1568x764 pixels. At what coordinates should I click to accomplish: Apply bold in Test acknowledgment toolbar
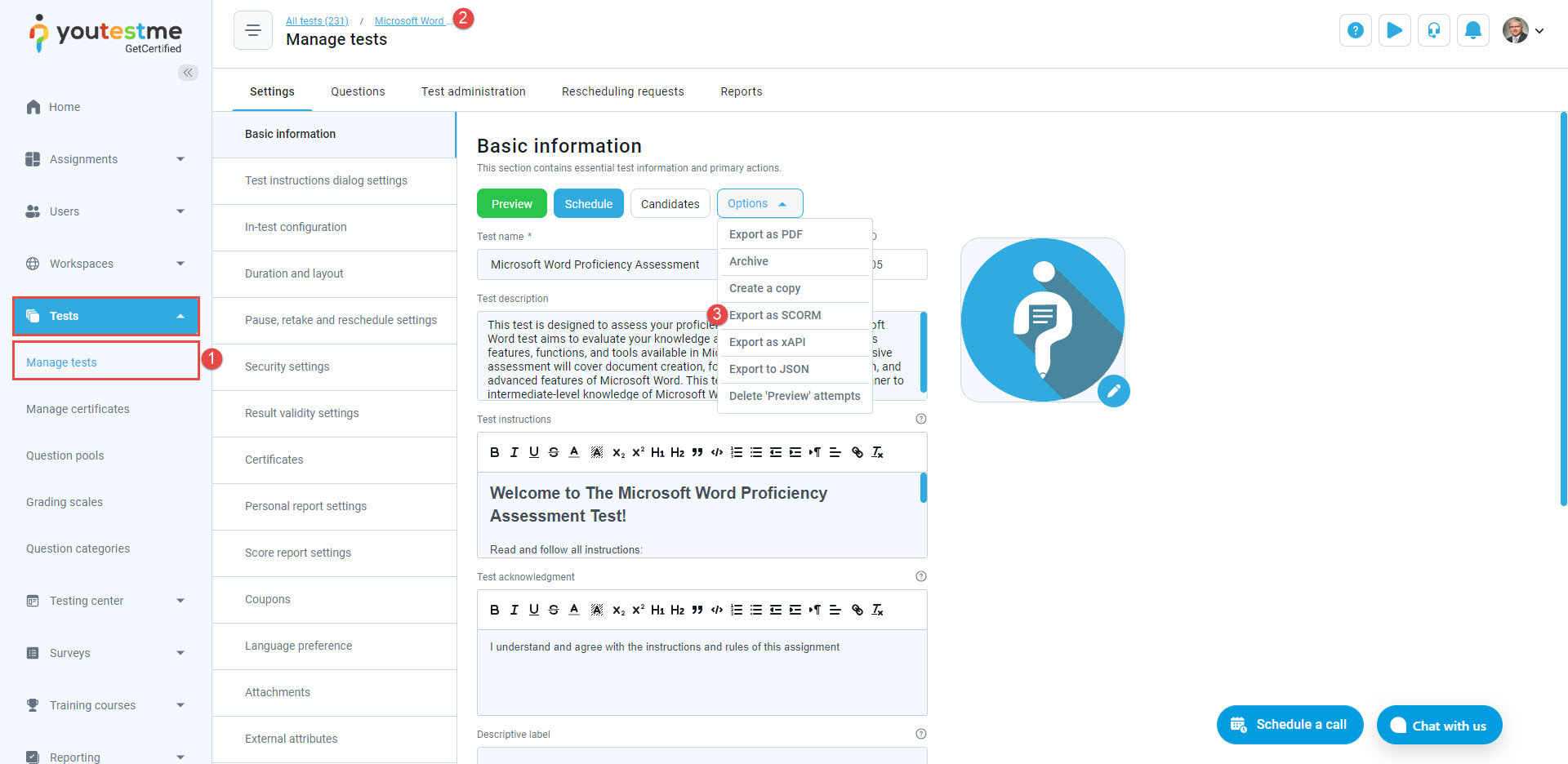click(x=494, y=610)
